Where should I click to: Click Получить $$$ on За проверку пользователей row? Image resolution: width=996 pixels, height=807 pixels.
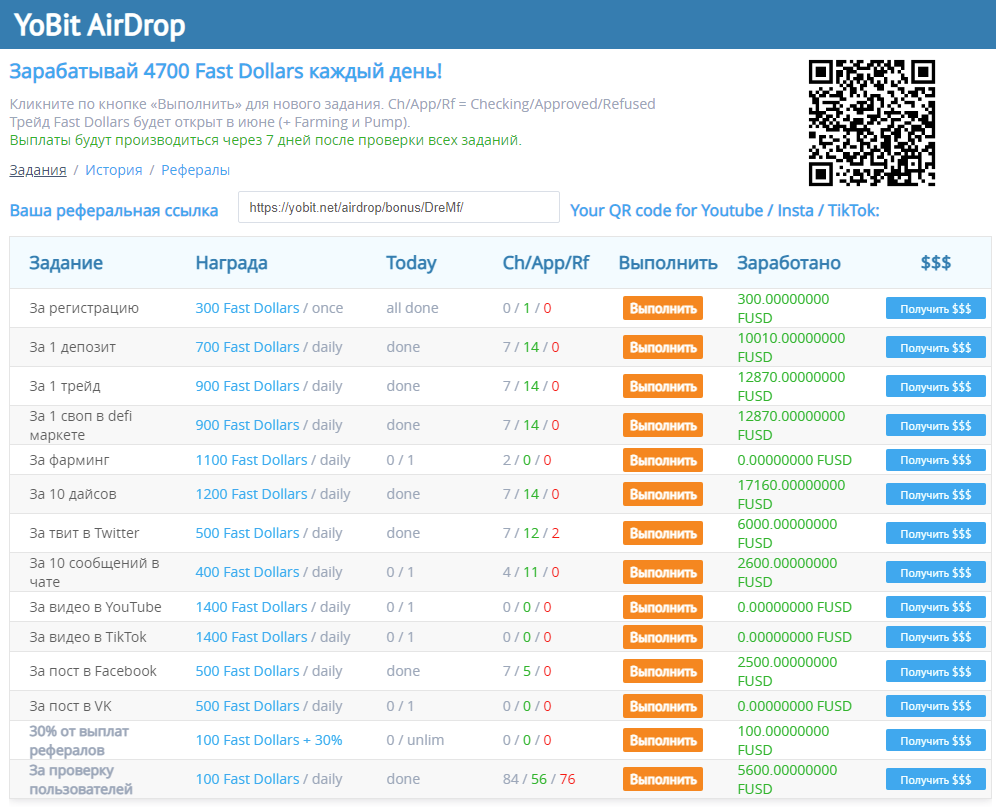coord(935,778)
